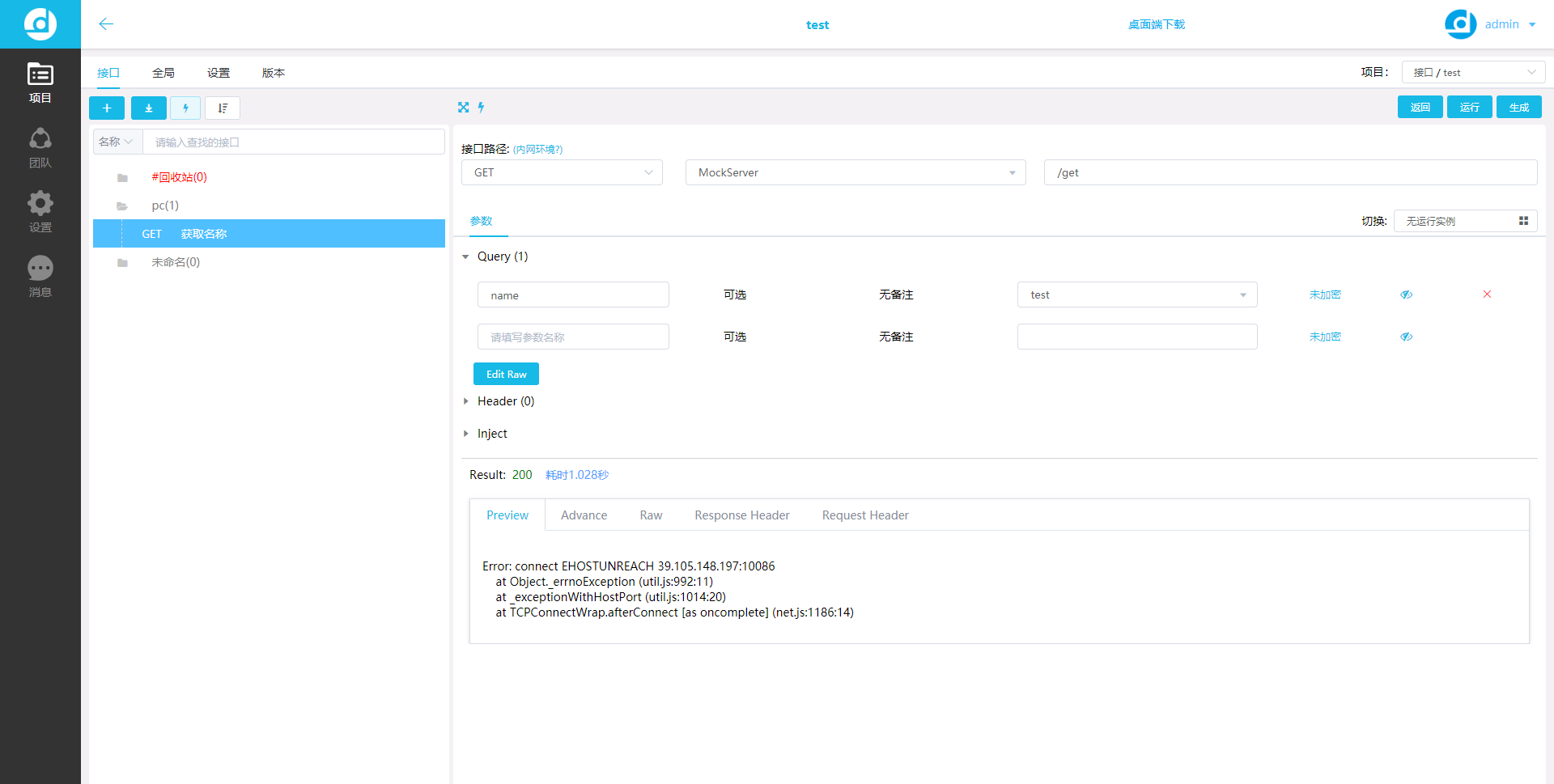The height and width of the screenshot is (784, 1554).
Task: Toggle 未加密 for name parameter
Action: pyautogui.click(x=1325, y=295)
